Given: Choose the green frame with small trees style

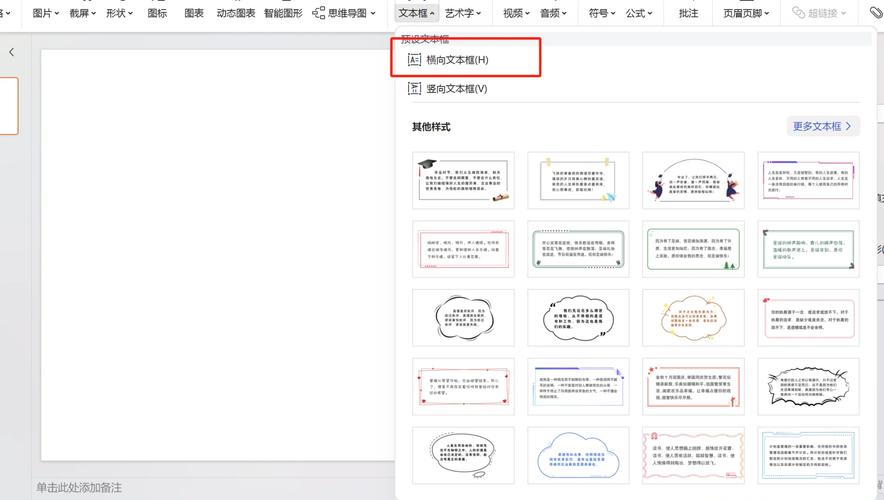Looking at the screenshot, I should pyautogui.click(x=693, y=249).
